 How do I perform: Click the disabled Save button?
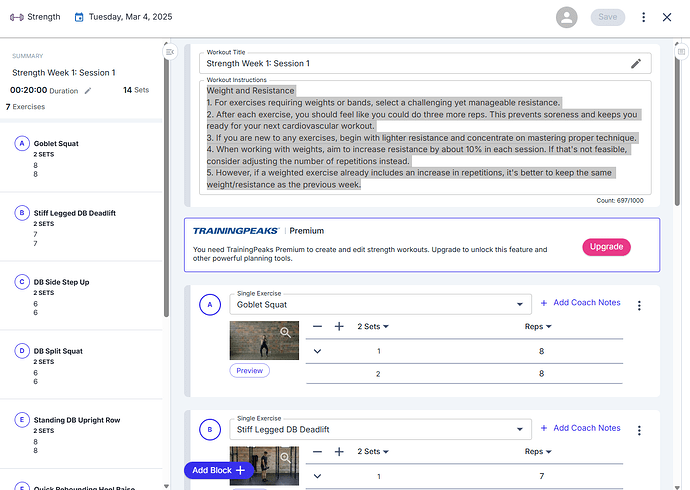(x=607, y=17)
